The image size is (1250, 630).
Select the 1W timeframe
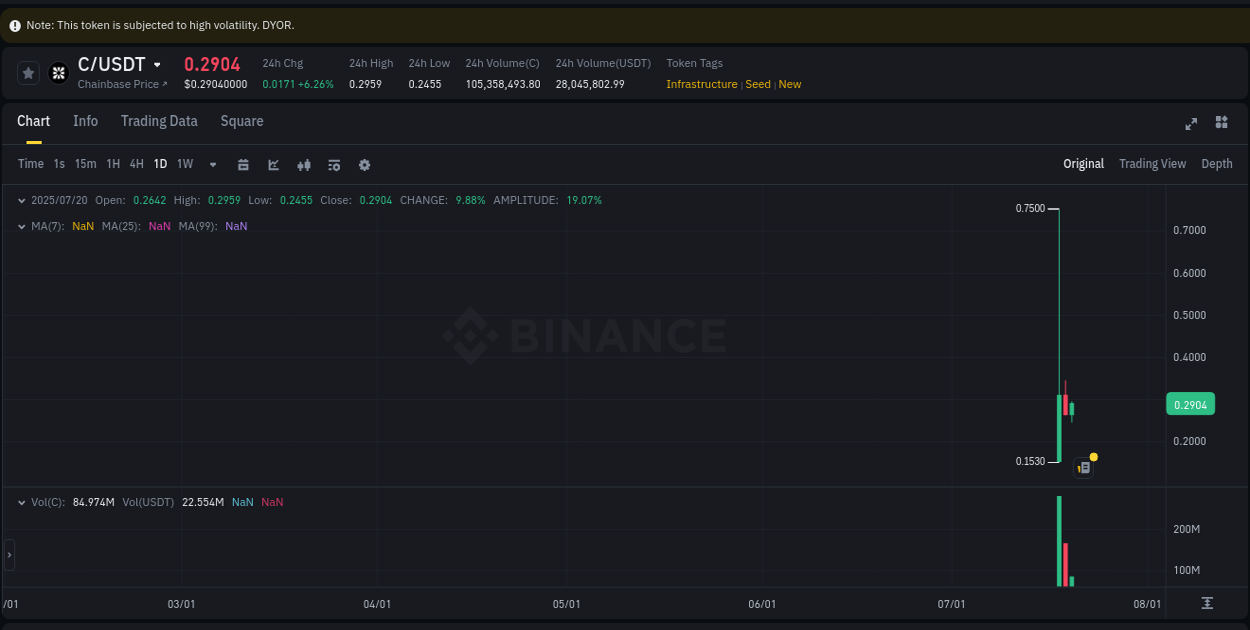184,164
